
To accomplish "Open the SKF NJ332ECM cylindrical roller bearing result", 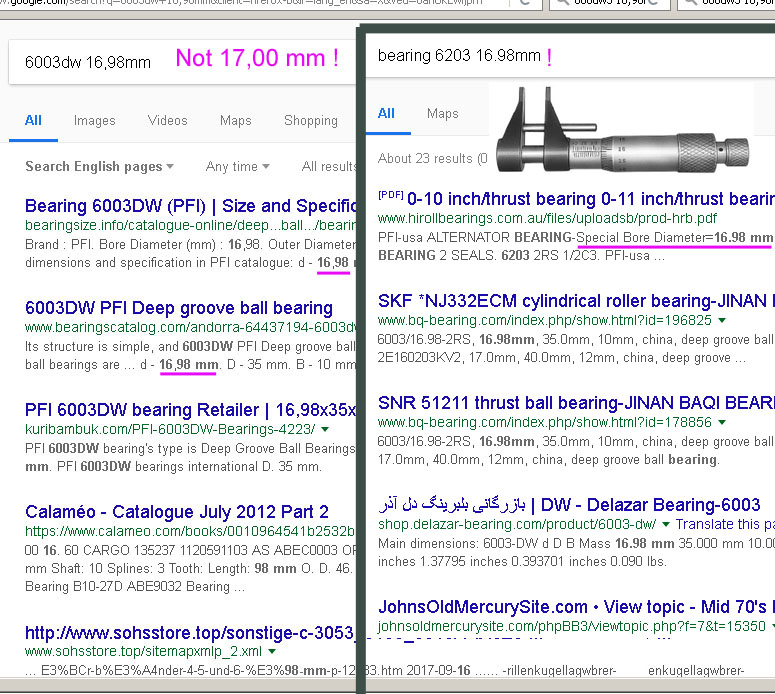I will click(x=576, y=301).
